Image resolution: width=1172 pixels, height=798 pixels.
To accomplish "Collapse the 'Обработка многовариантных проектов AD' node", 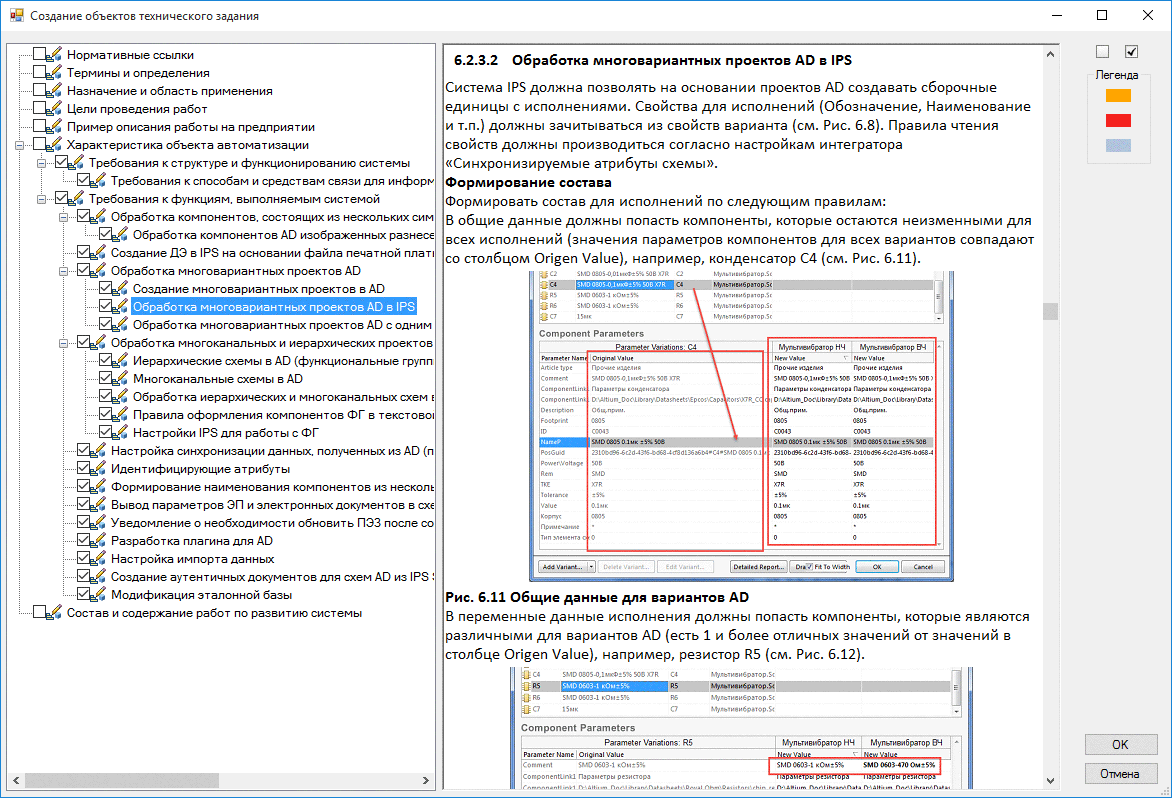I will (x=64, y=271).
